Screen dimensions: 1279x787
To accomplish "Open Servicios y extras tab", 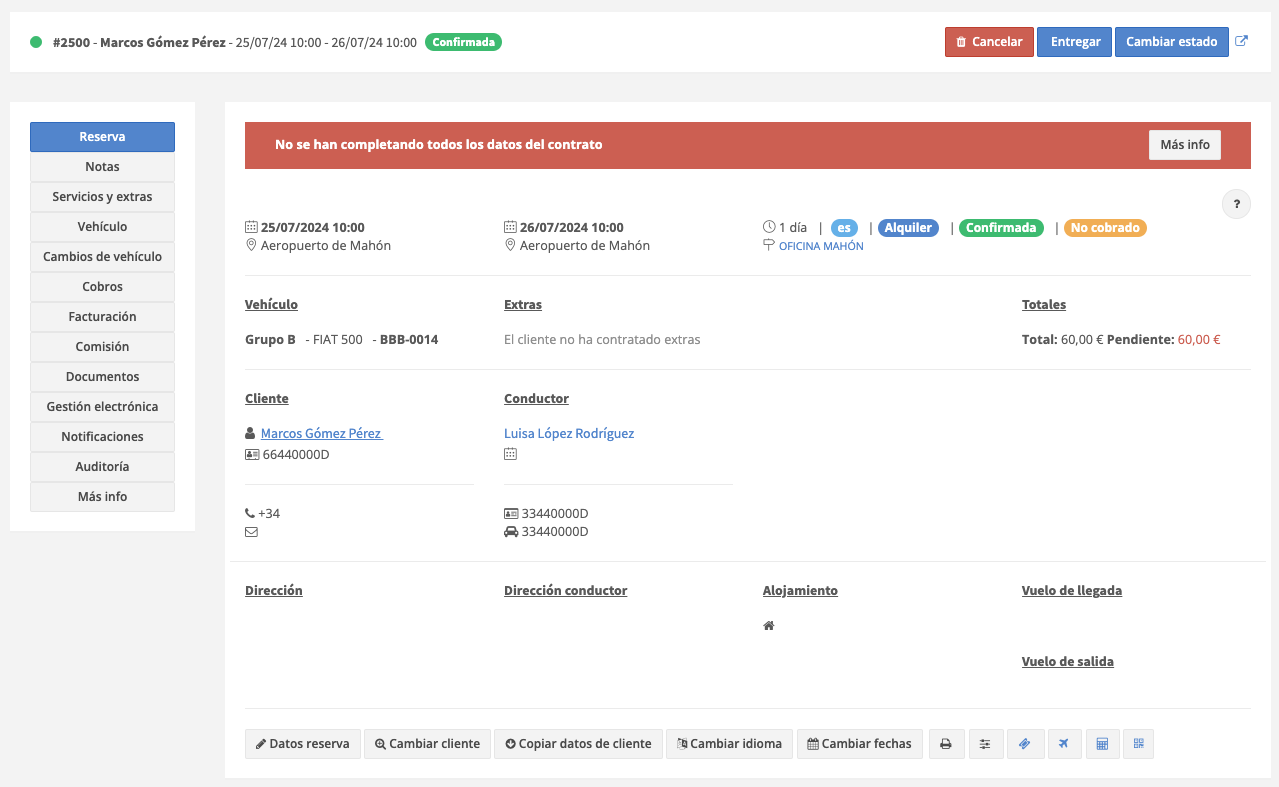I will (x=102, y=197).
